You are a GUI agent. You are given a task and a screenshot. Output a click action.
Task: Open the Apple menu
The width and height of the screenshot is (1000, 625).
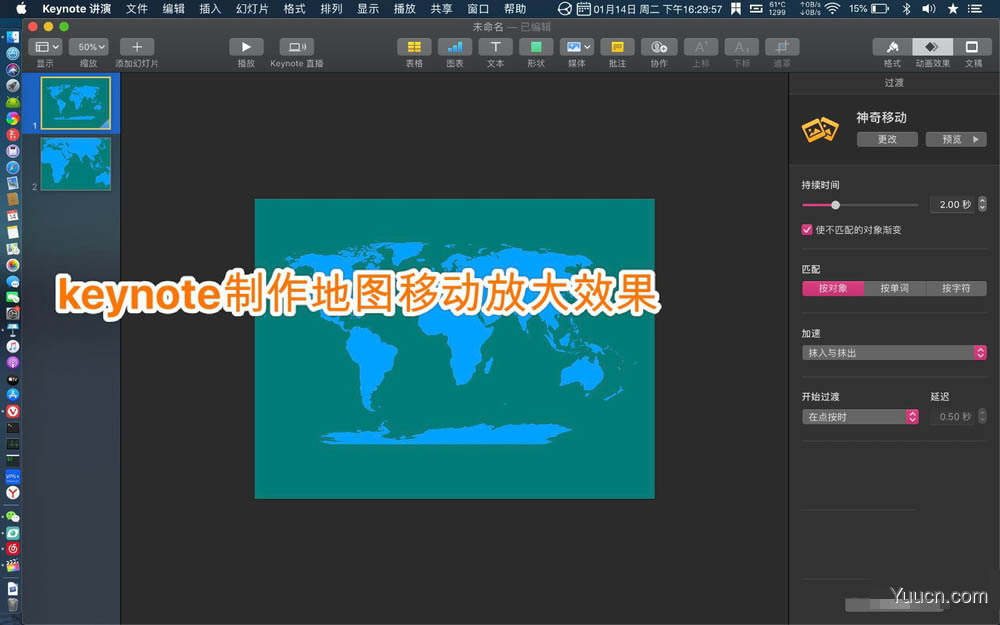(21, 8)
